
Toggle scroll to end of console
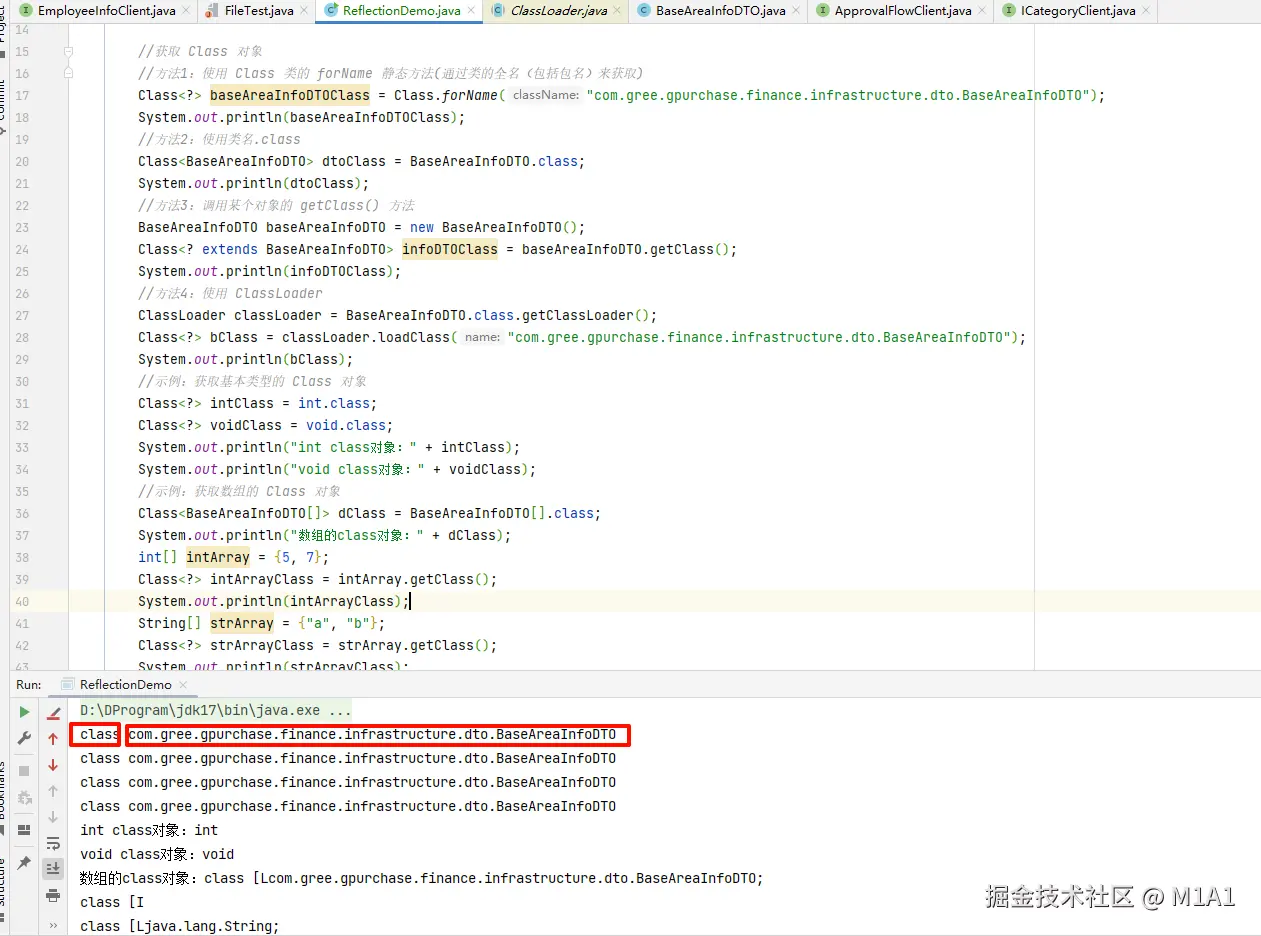pyautogui.click(x=54, y=868)
